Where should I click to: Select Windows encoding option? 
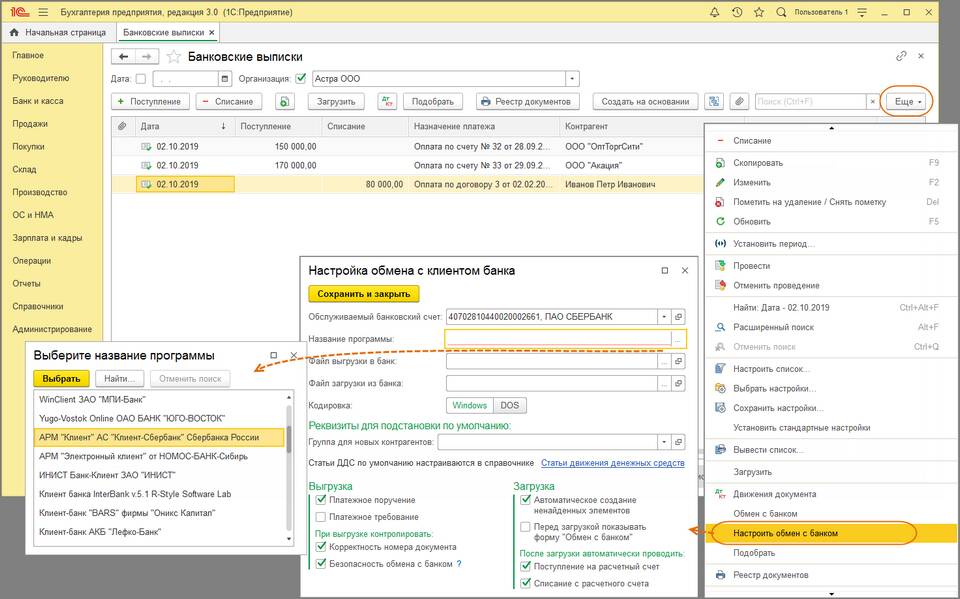[x=470, y=405]
